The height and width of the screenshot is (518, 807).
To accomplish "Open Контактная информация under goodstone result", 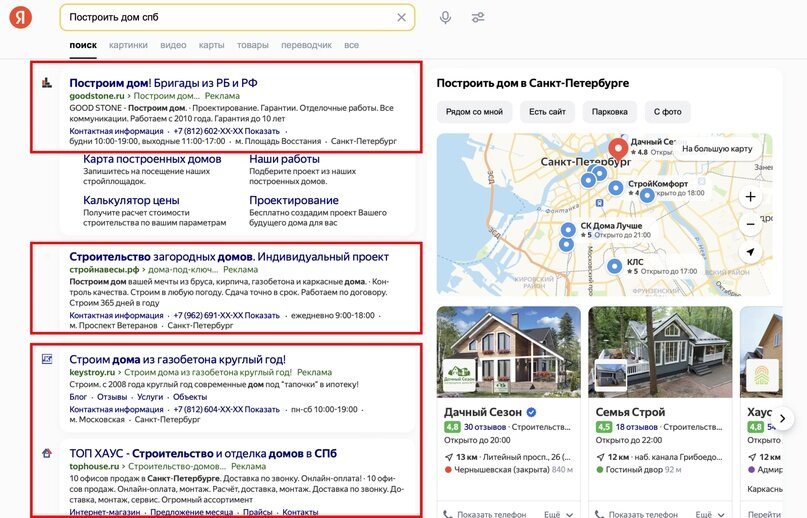I will pyautogui.click(x=116, y=131).
